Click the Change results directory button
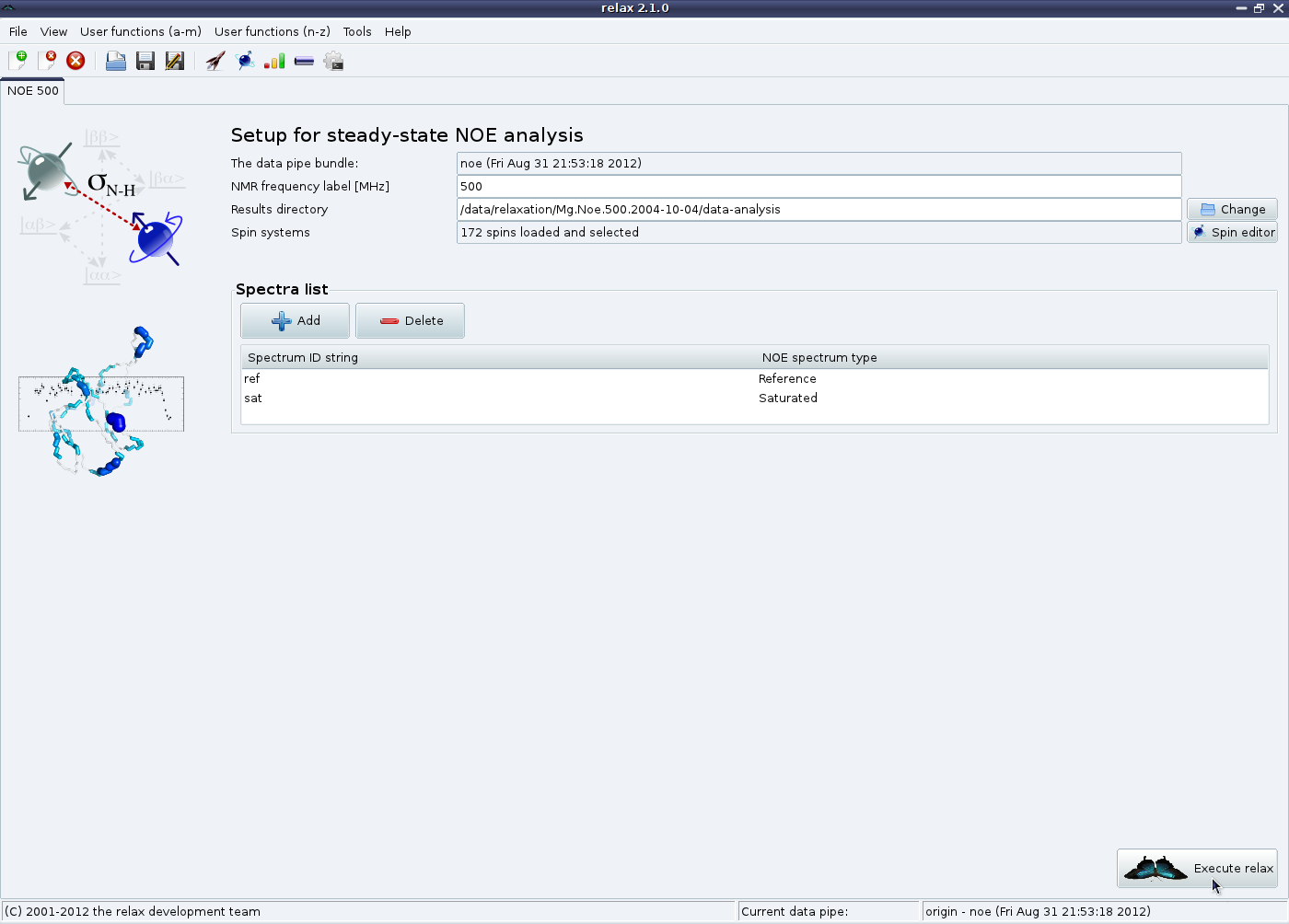This screenshot has width=1289, height=924. pyautogui.click(x=1232, y=210)
